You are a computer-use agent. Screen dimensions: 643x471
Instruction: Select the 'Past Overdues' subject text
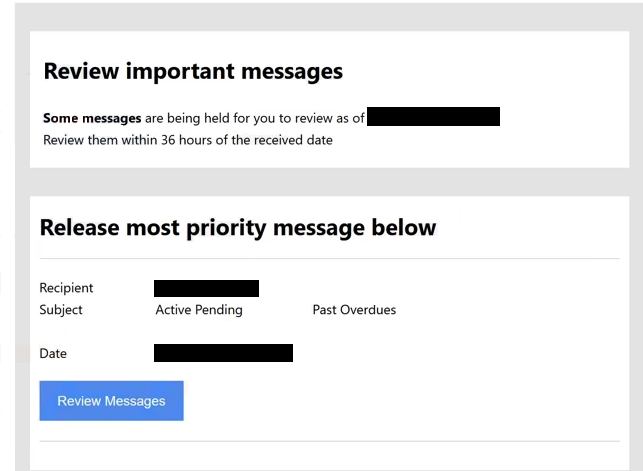click(x=354, y=310)
